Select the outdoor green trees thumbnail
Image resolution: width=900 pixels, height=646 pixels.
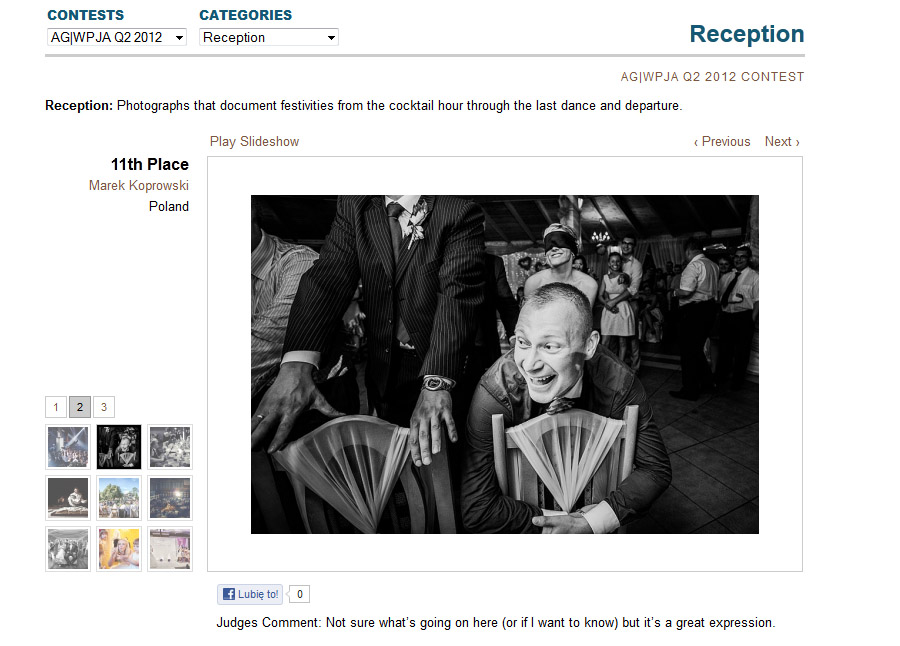tap(119, 498)
